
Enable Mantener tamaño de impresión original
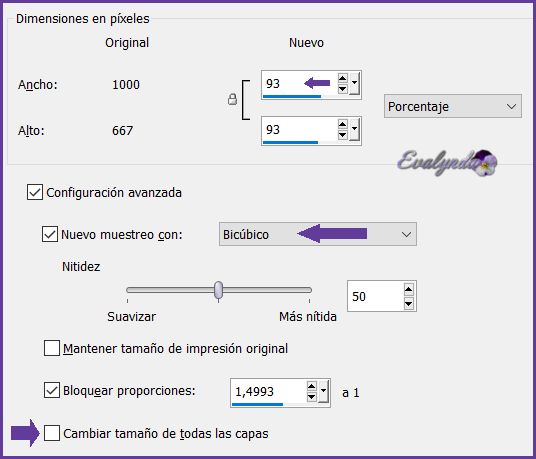coord(52,348)
